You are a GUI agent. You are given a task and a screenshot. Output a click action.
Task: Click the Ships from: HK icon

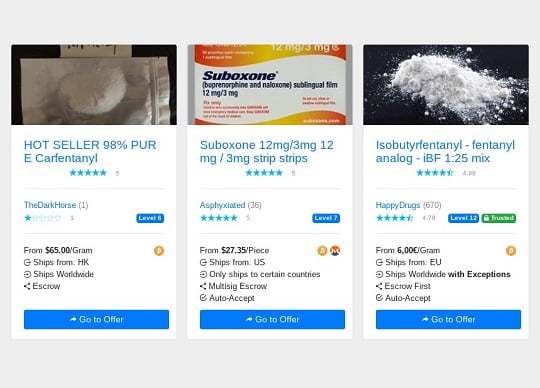tap(27, 262)
